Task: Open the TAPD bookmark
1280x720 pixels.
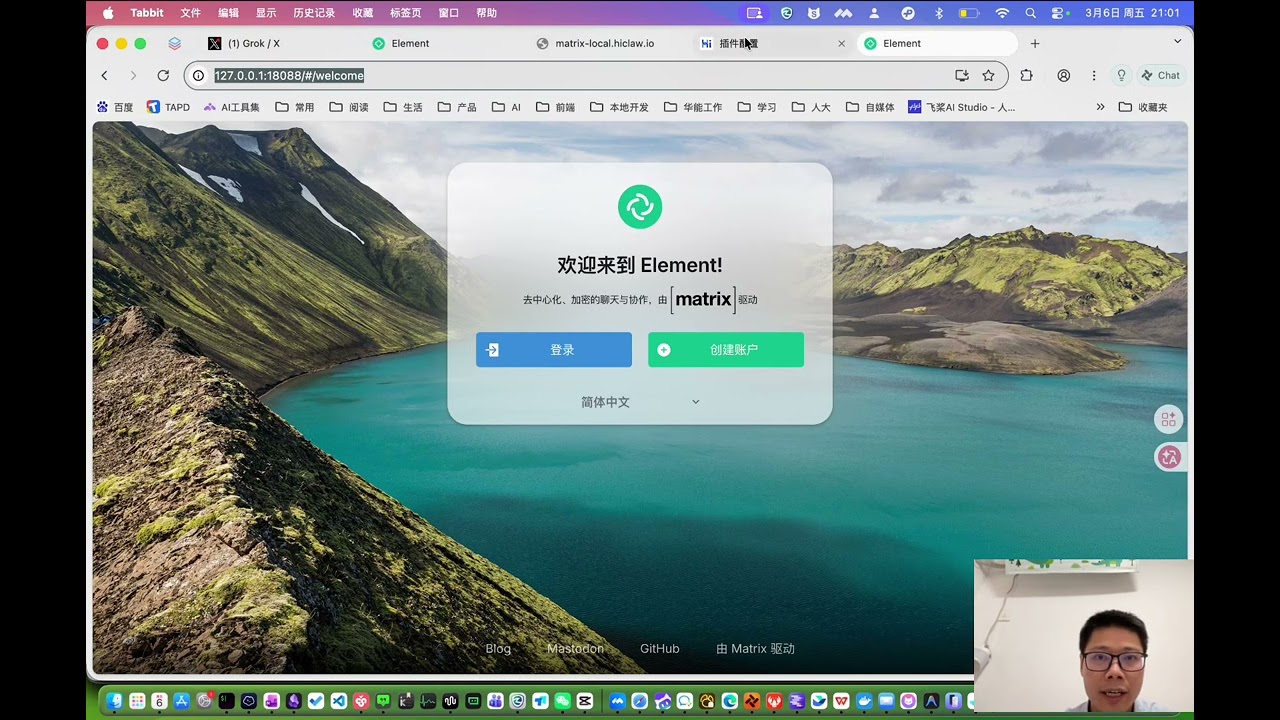Action: [x=168, y=107]
